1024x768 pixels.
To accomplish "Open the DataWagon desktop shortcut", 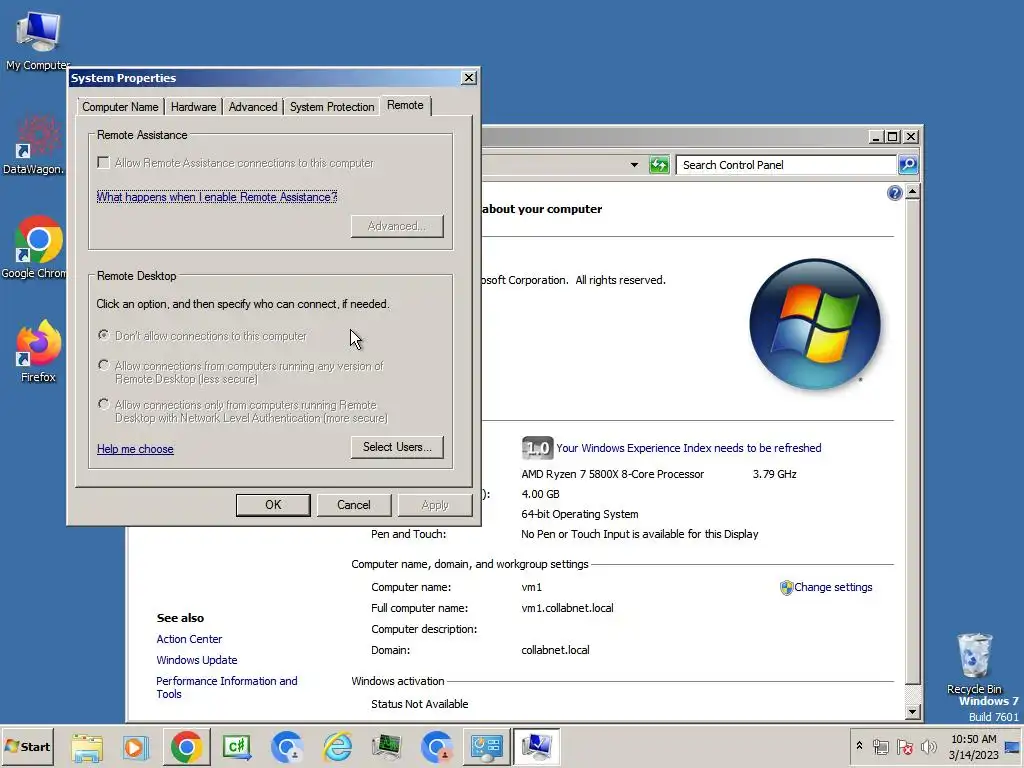I will (x=34, y=145).
